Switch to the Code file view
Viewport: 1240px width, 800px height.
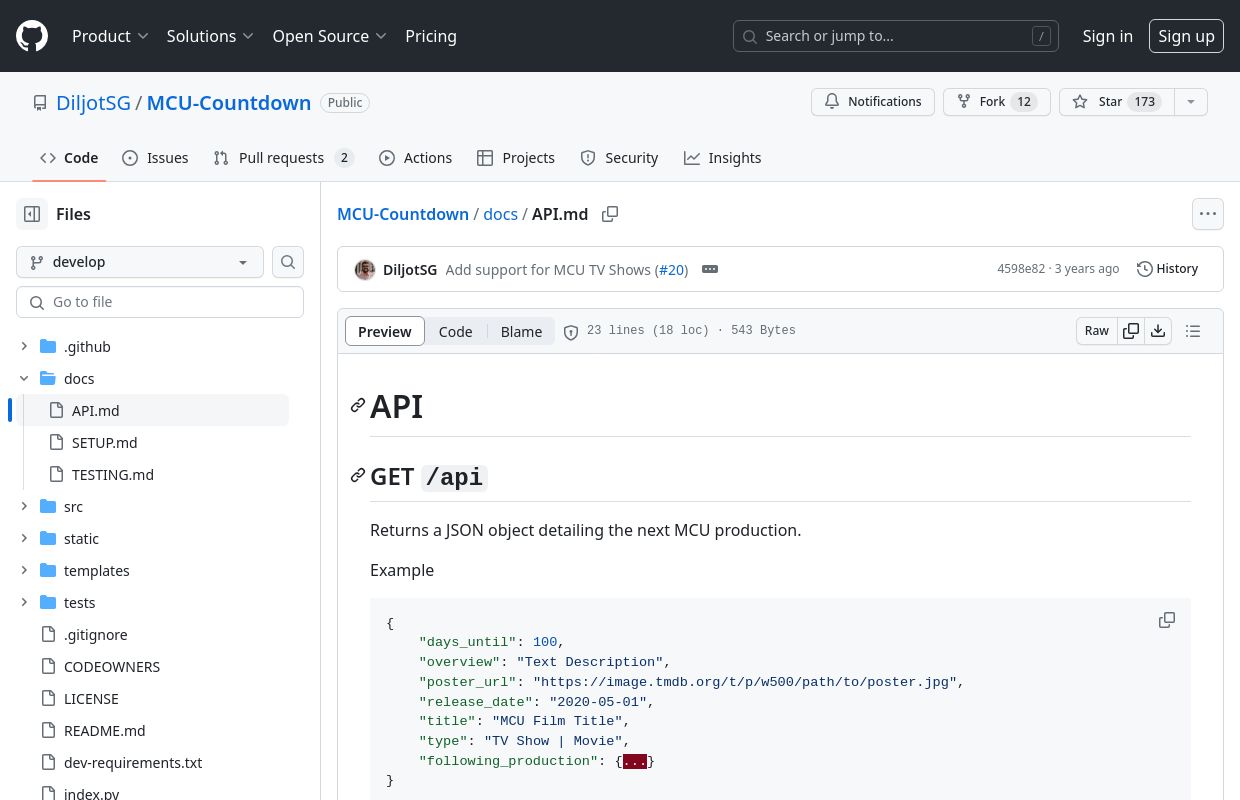(455, 332)
